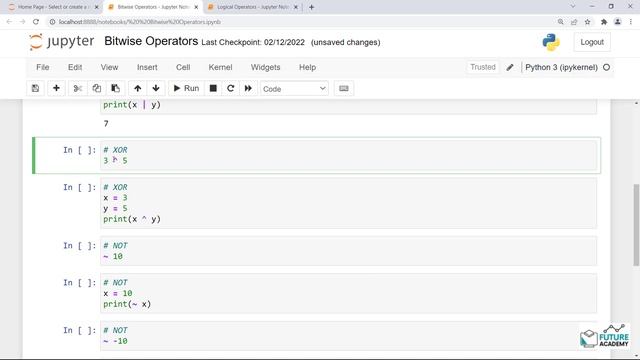Click the print(~ x) code line
Viewport: 640px width, 360px height.
click(x=127, y=304)
